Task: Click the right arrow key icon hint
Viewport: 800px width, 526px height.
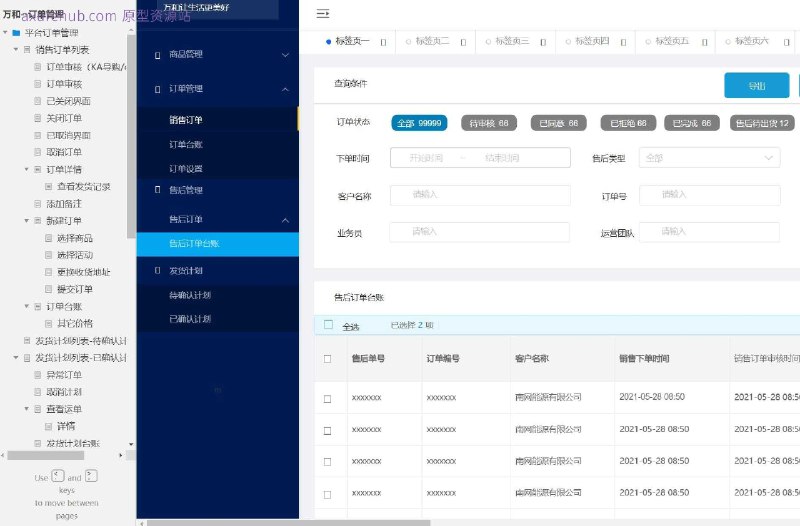Action: click(91, 476)
